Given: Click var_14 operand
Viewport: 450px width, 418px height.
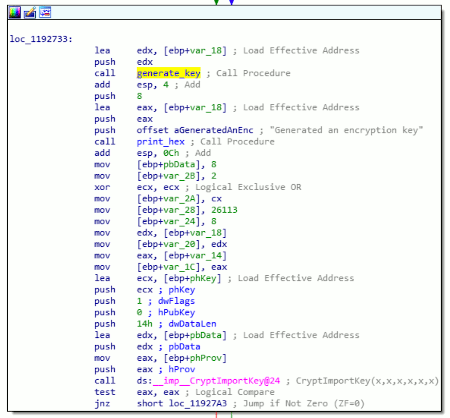Looking at the screenshot, I should click(x=206, y=256).
